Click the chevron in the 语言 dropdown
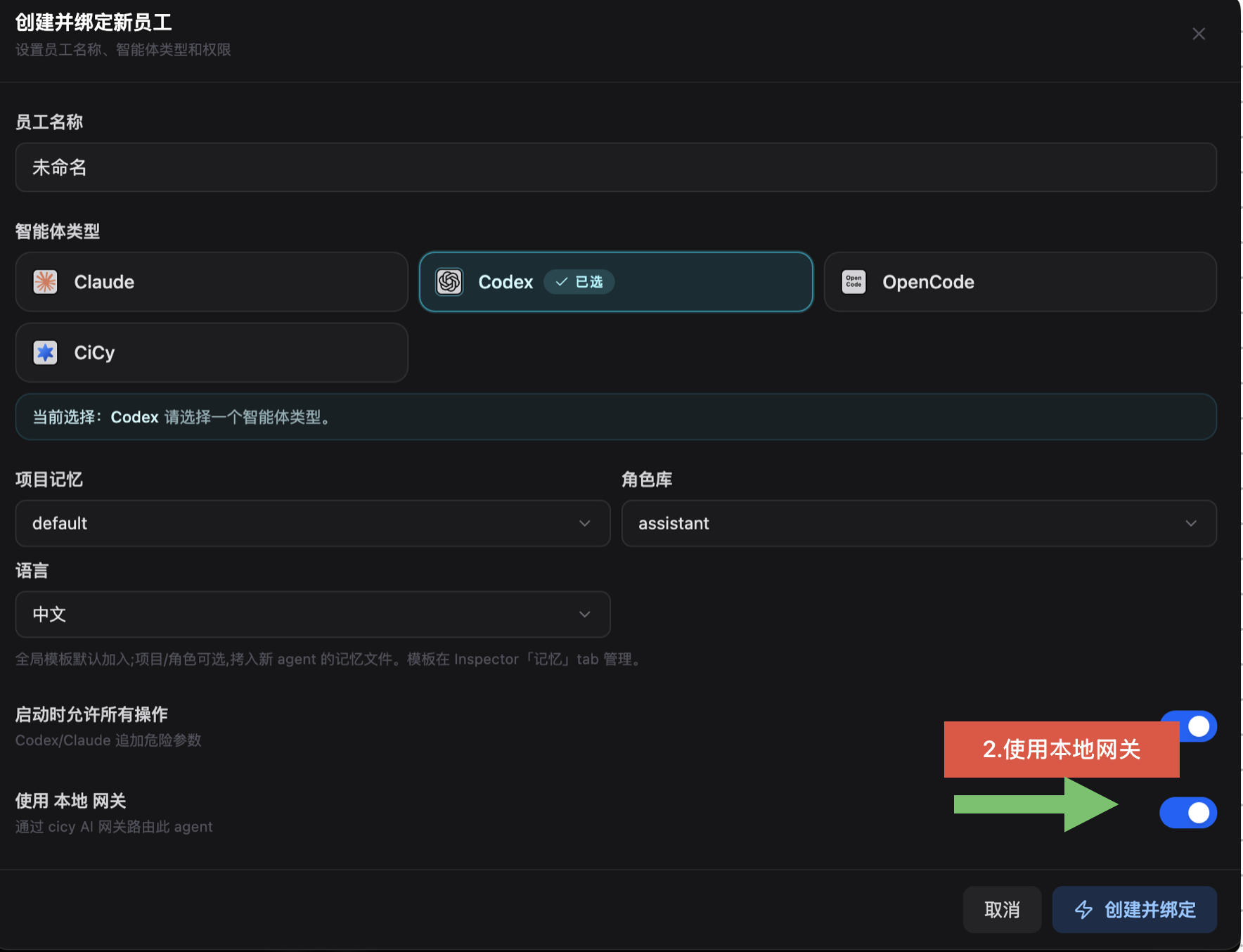Image resolution: width=1243 pixels, height=952 pixels. coord(584,614)
